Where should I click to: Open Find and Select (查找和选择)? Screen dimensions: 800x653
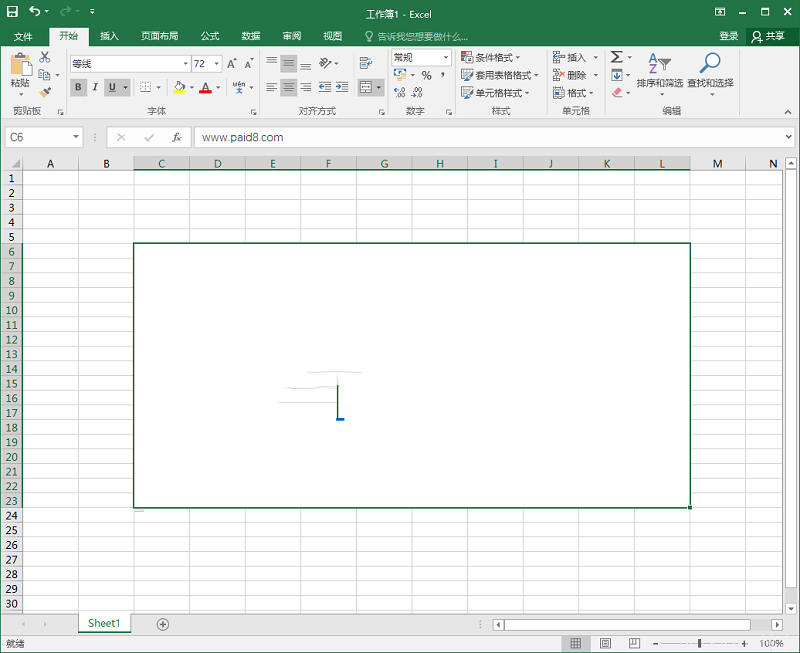(710, 74)
